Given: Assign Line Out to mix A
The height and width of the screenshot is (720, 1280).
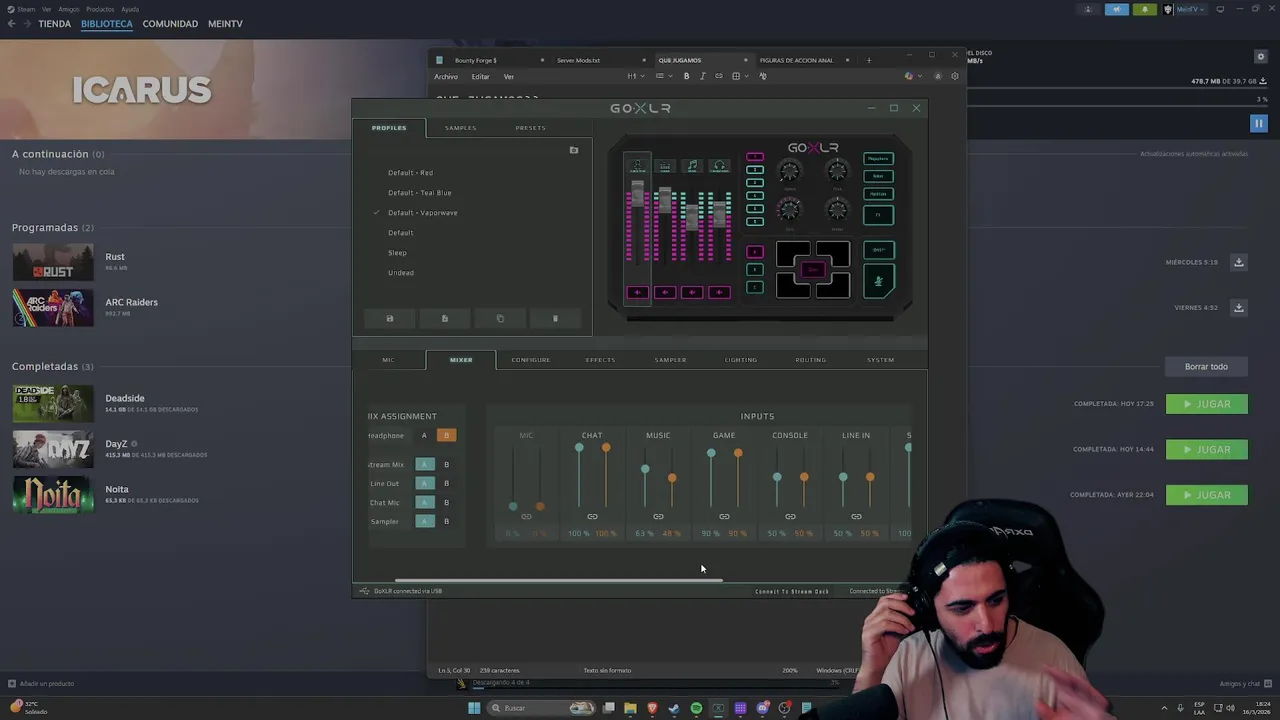Looking at the screenshot, I should click(424, 483).
